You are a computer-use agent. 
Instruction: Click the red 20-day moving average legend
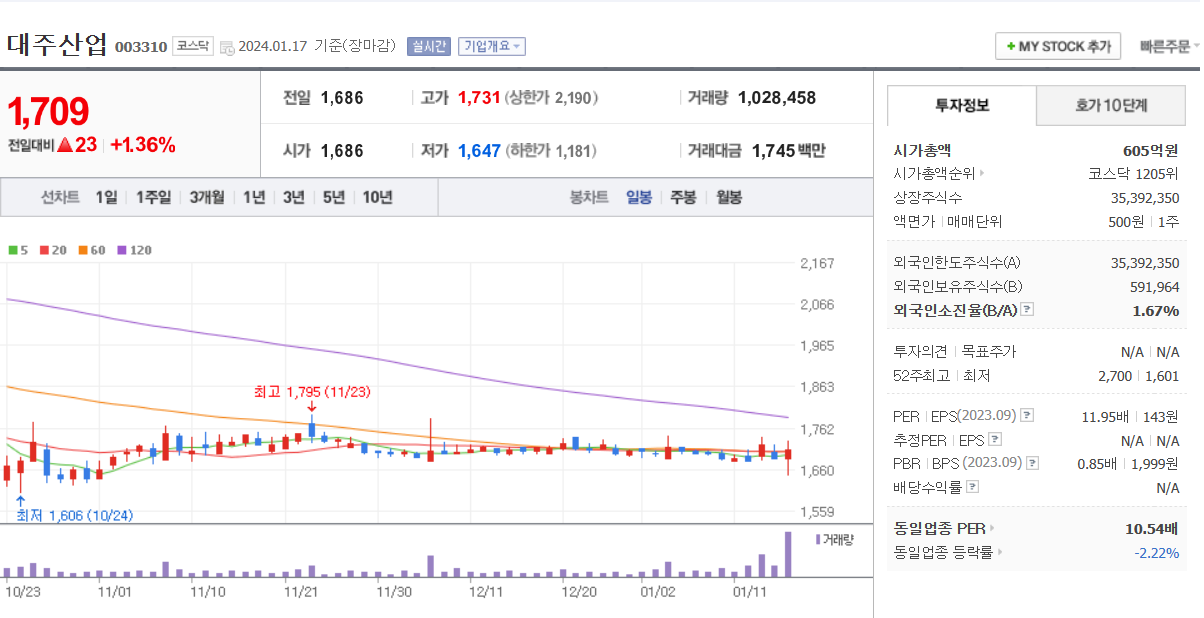click(52, 250)
